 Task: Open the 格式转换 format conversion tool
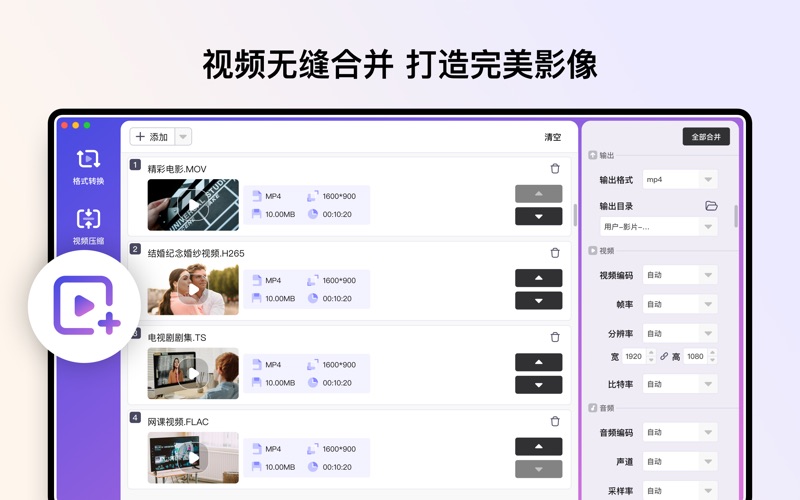tap(88, 167)
